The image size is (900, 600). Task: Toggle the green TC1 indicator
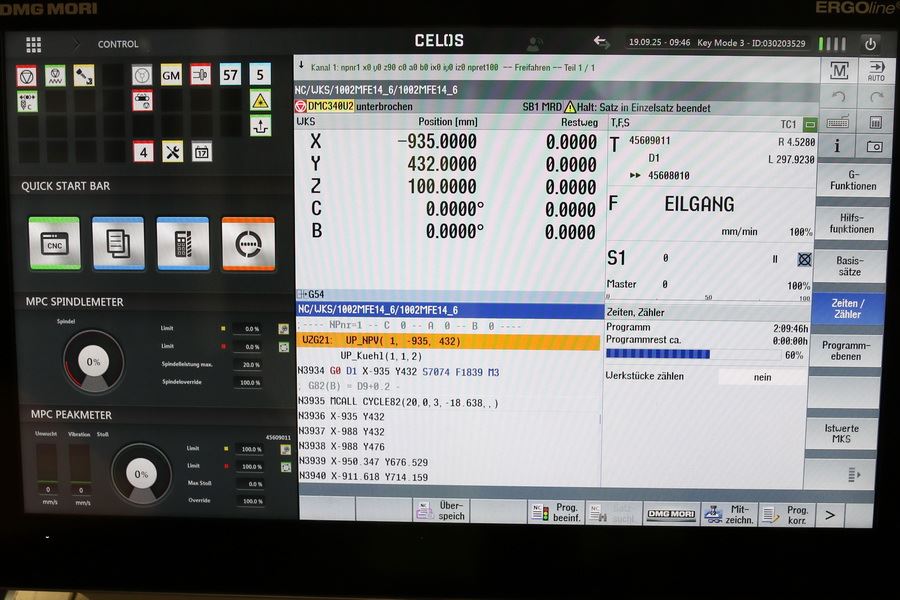point(810,124)
